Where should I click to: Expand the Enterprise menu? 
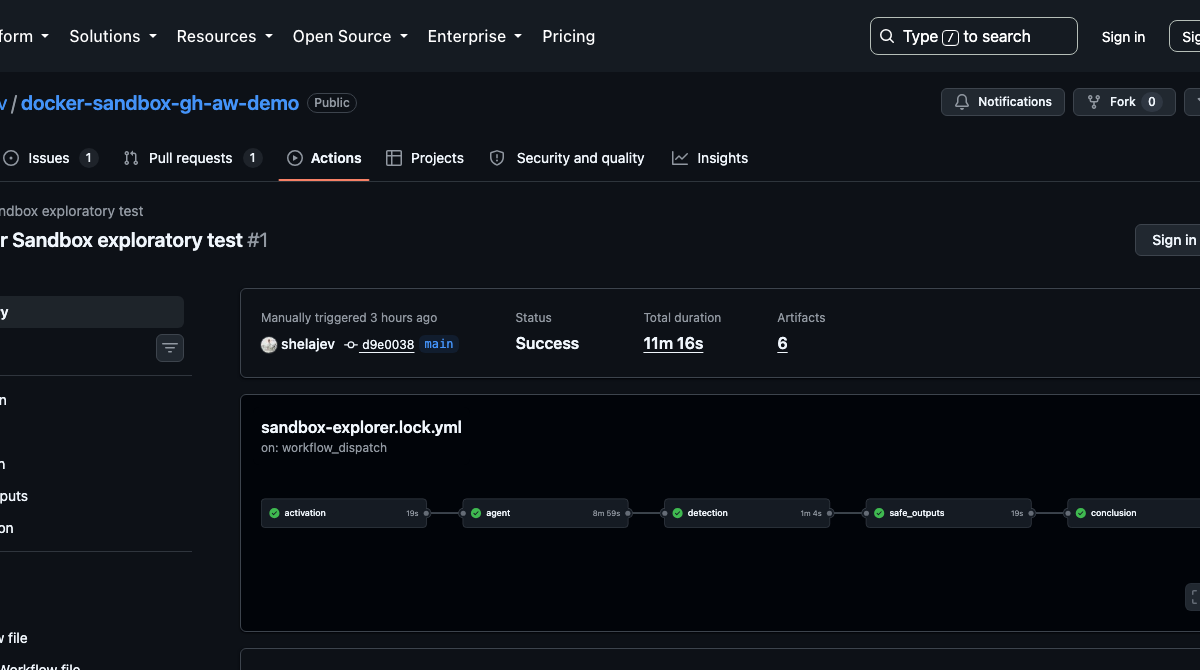[475, 36]
